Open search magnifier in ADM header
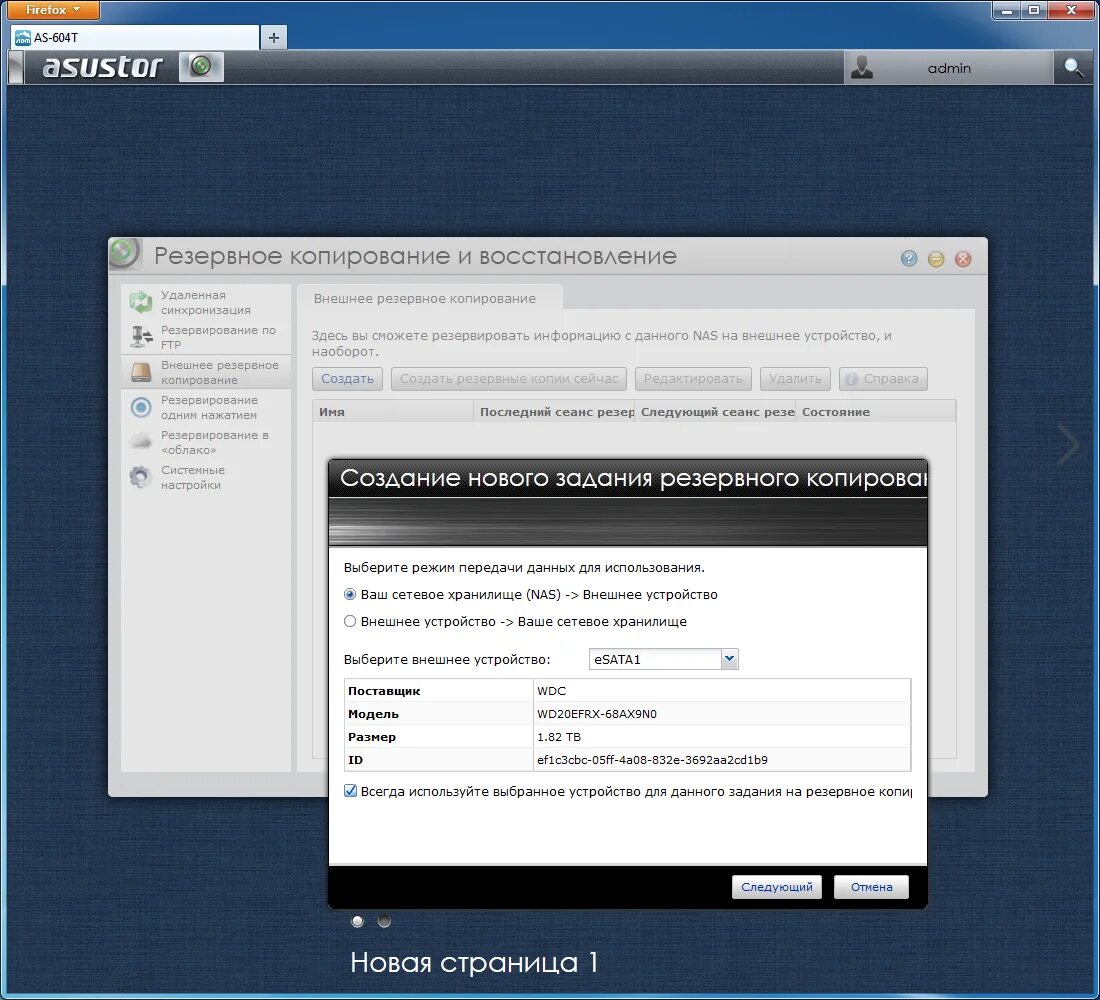1100x1000 pixels. pyautogui.click(x=1073, y=67)
